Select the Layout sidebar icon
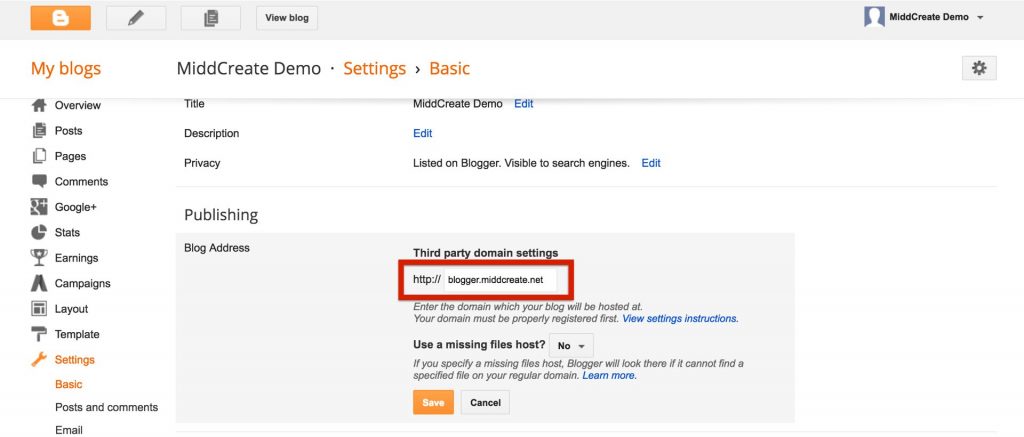Image resolution: width=1024 pixels, height=437 pixels. pos(39,309)
